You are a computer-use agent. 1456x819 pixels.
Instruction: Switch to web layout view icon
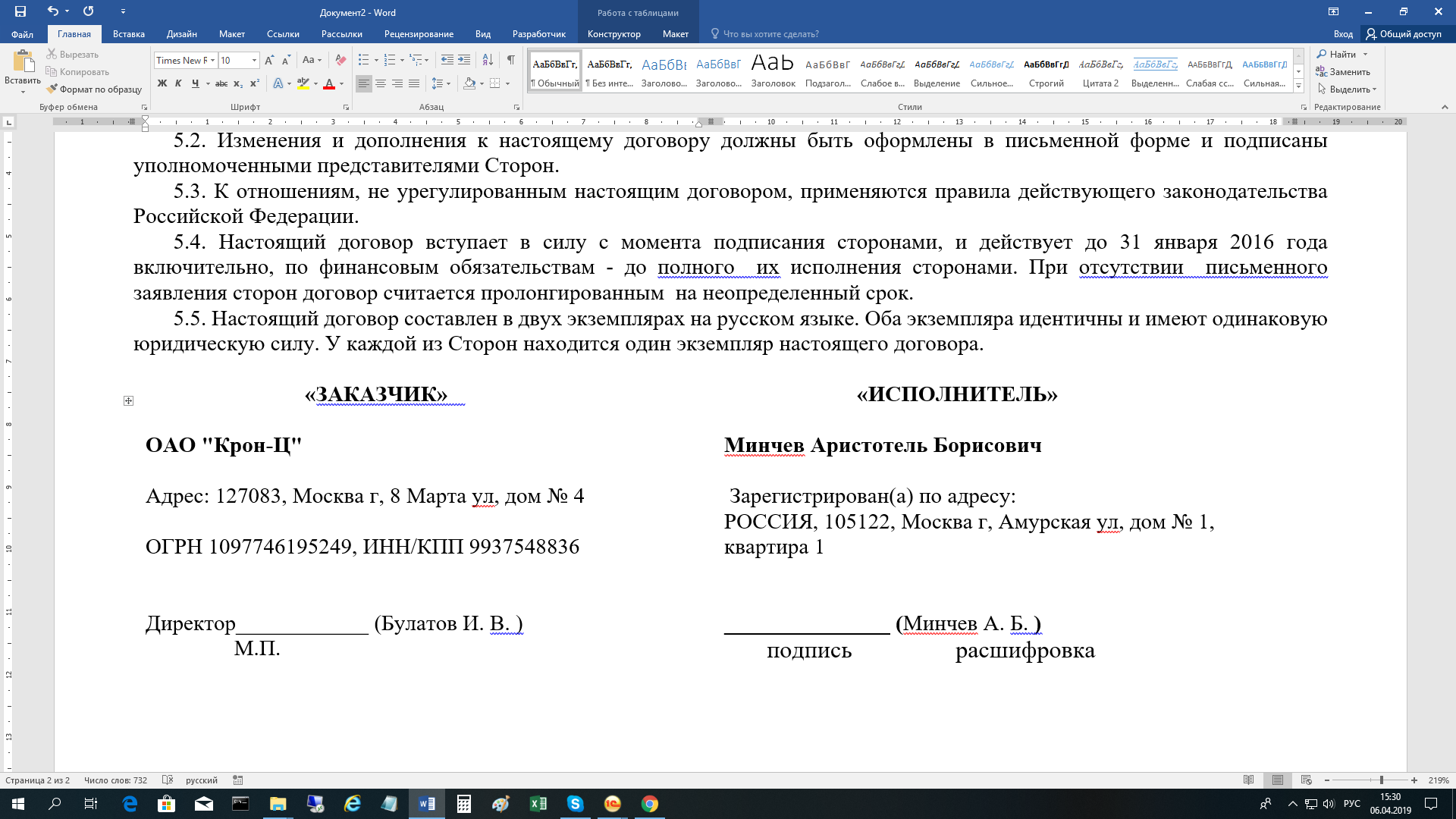[x=1306, y=780]
